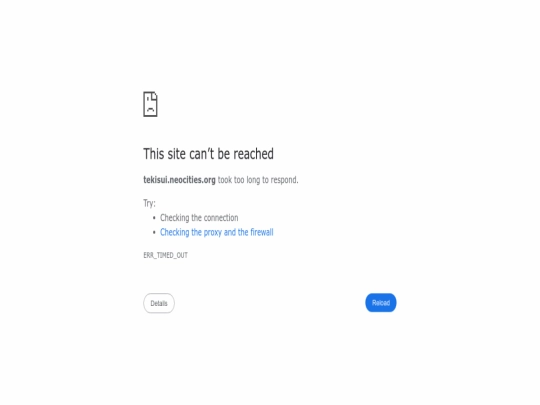This screenshot has height=405, width=540.
Task: Click the 'Try:' label
Action: 149,203
